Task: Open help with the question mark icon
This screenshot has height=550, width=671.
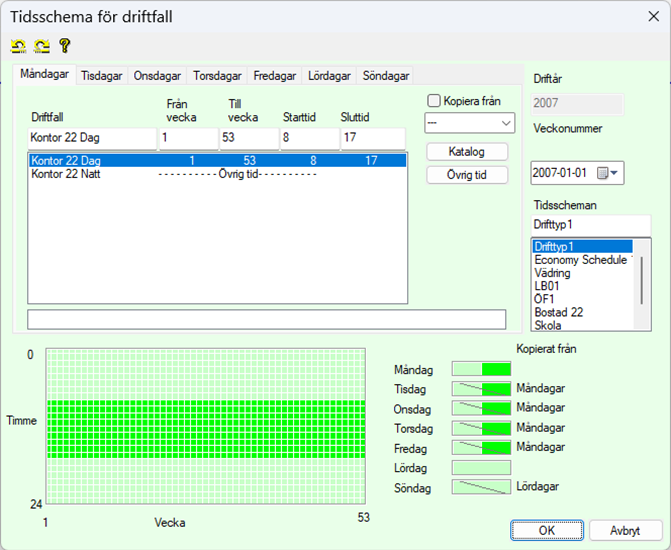Action: 65,46
